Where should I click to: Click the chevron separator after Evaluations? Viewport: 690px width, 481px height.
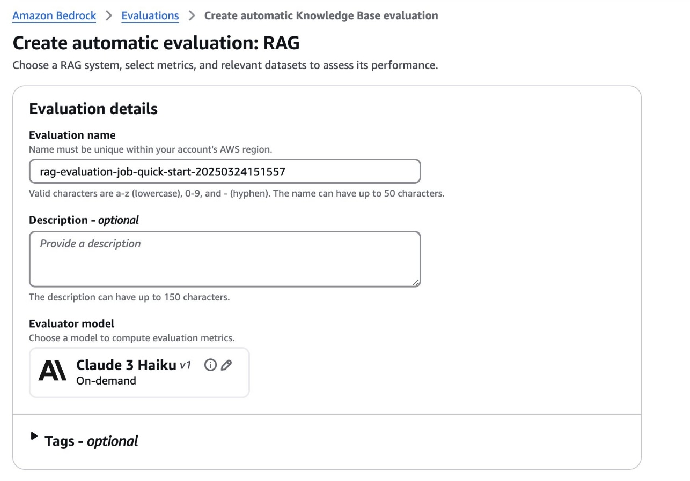point(192,16)
